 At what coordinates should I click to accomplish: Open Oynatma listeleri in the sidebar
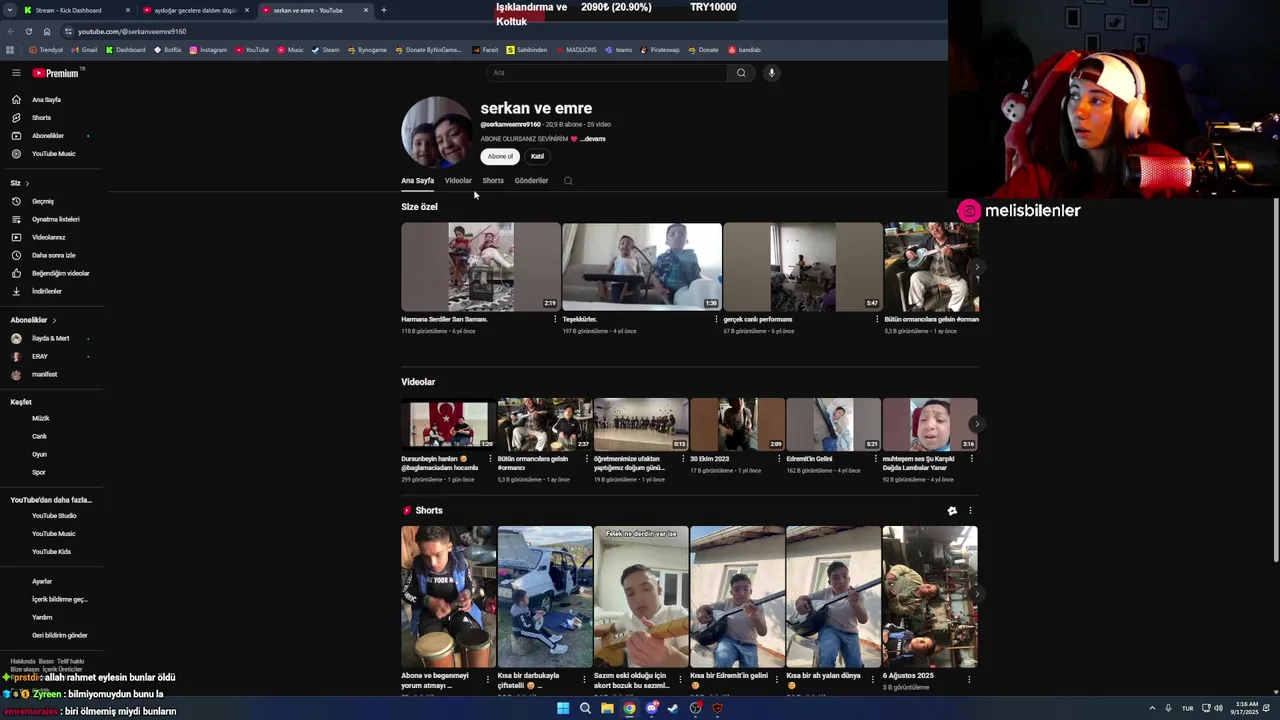pos(54,219)
